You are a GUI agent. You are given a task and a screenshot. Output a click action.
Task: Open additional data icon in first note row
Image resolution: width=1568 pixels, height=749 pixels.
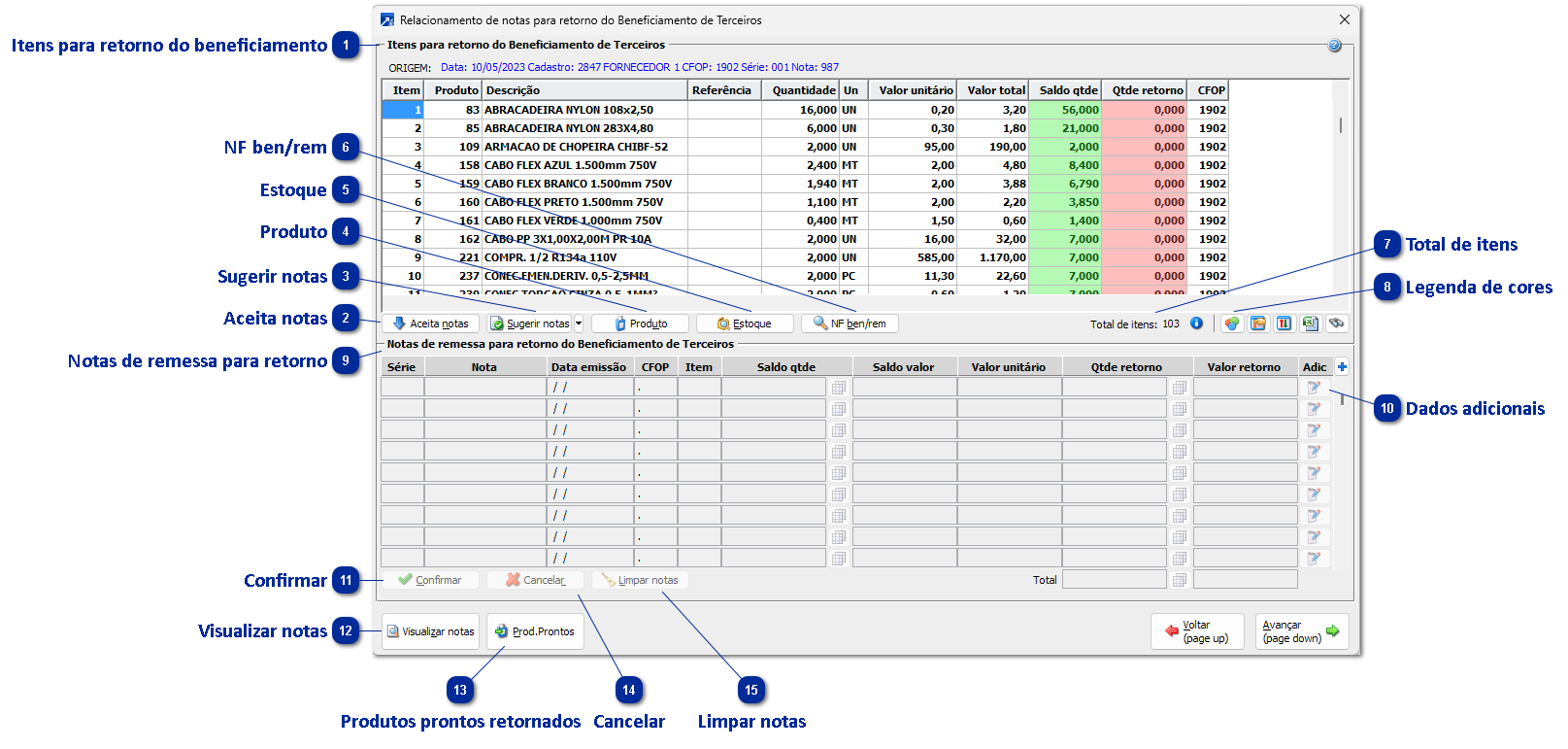click(1314, 388)
